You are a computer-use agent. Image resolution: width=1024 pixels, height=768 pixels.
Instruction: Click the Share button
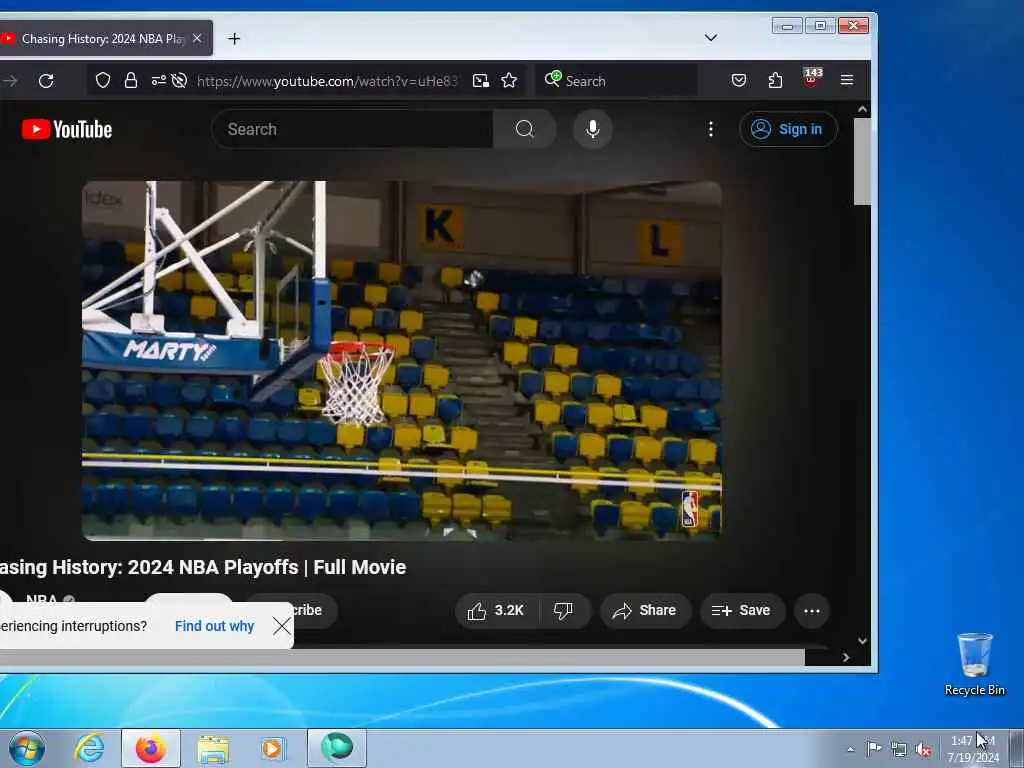pos(645,611)
